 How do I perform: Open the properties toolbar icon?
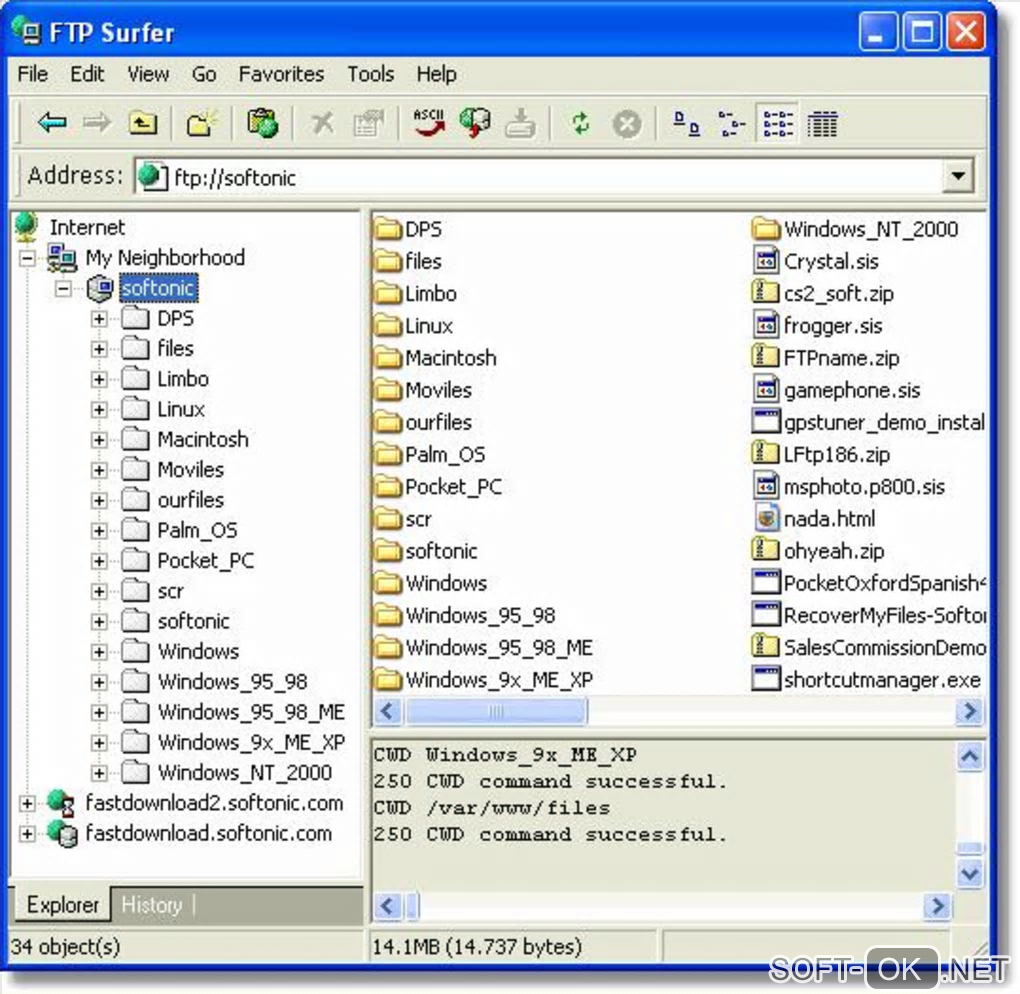pos(368,123)
